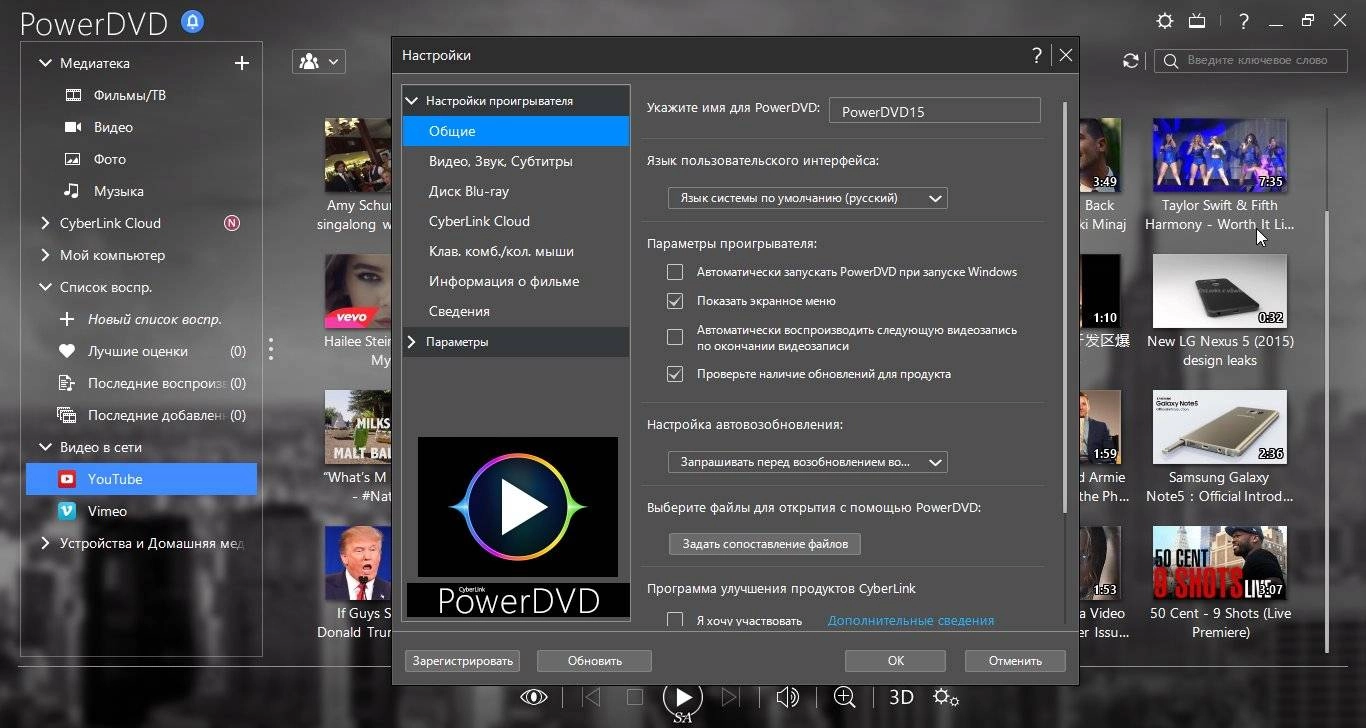Click the help question mark in Настройки dialog
The height and width of the screenshot is (728, 1366).
pyautogui.click(x=1037, y=55)
